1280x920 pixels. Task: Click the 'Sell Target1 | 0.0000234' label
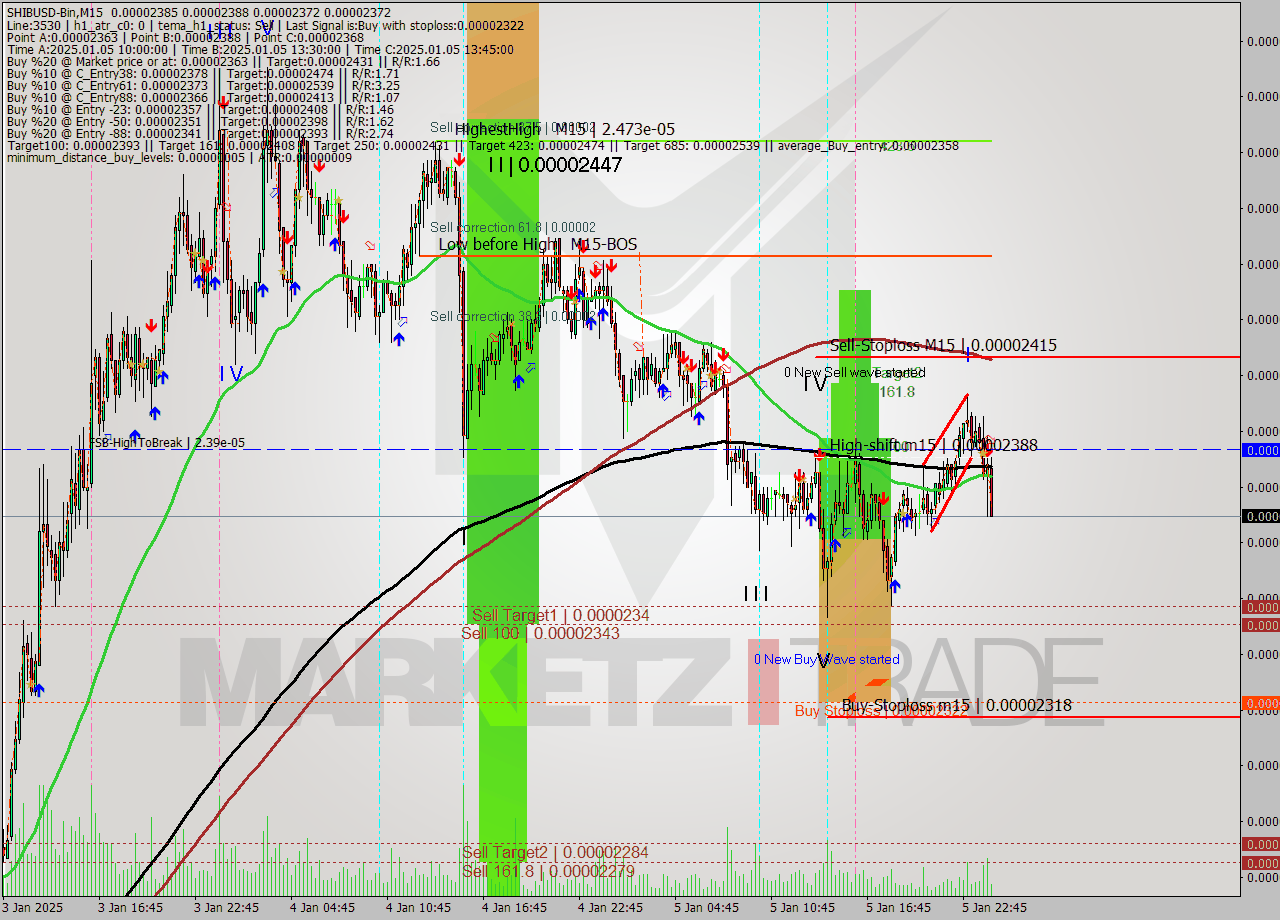[560, 615]
